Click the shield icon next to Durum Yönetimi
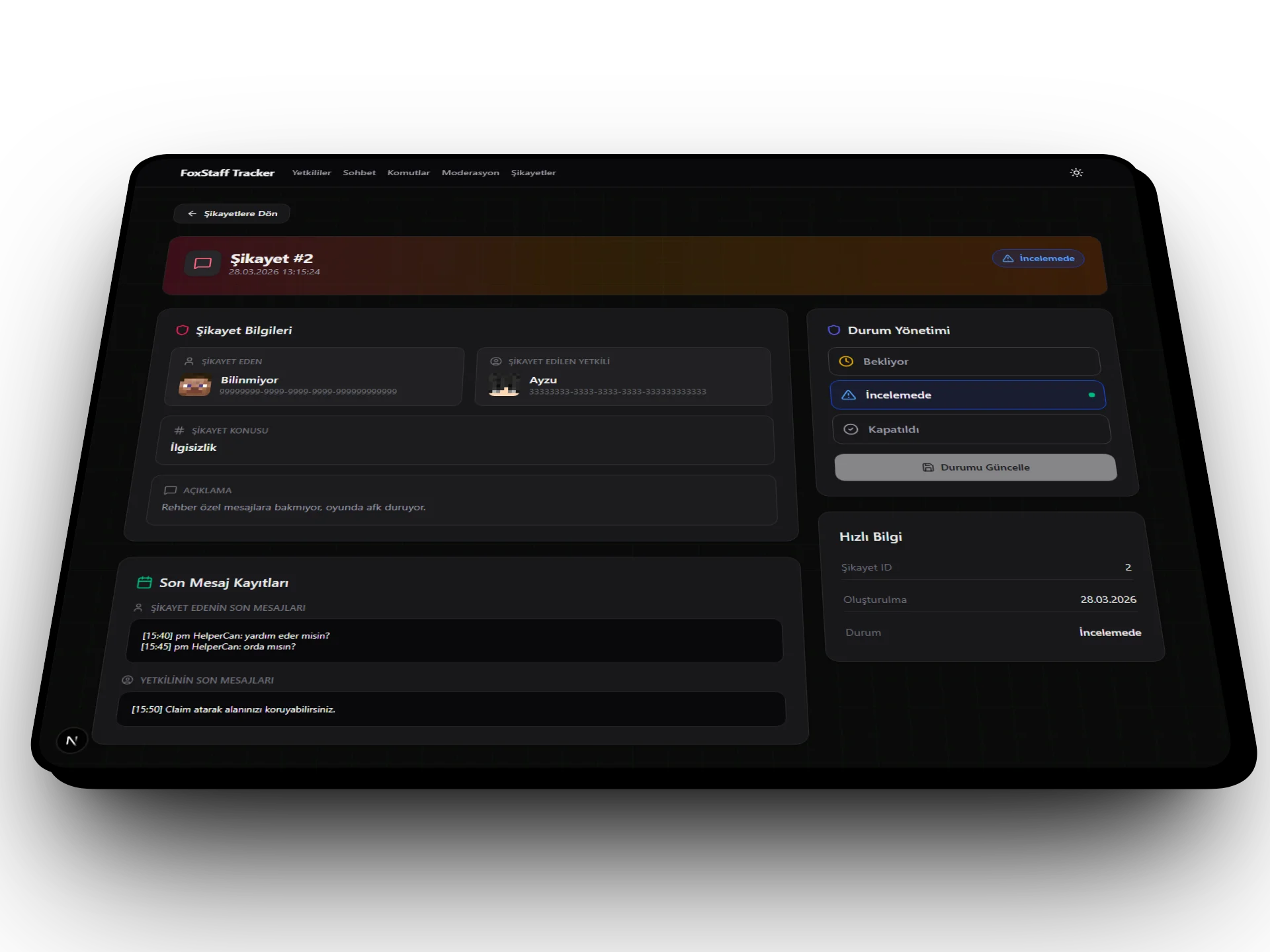Viewport: 1270px width, 952px height. pos(834,330)
